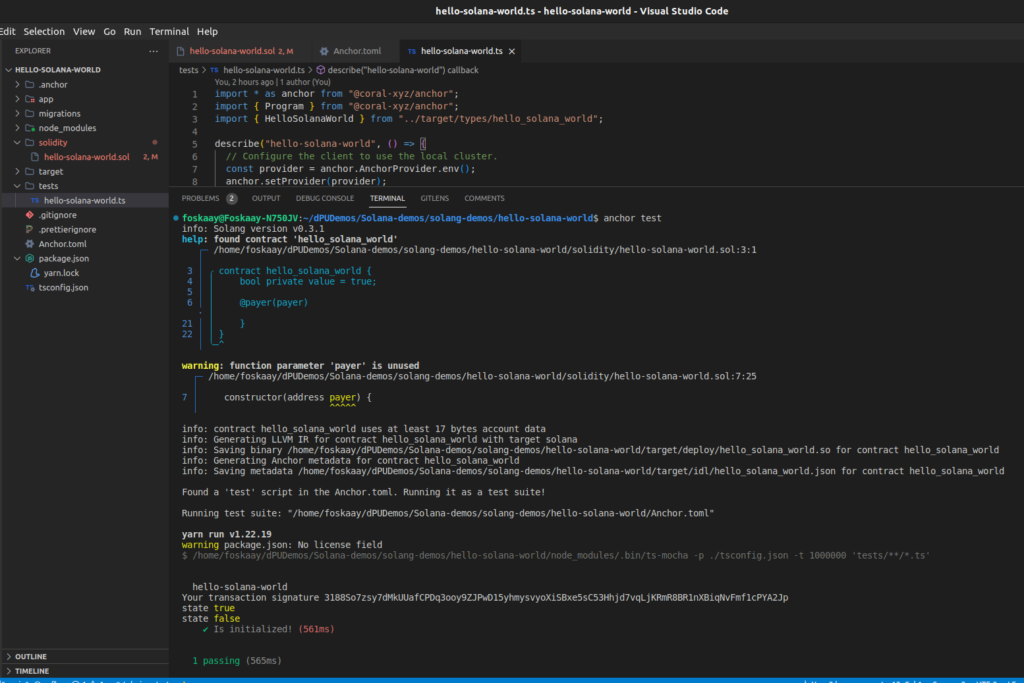The image size is (1024, 683).
Task: Expand the OUTLINE section
Action: click(x=31, y=657)
